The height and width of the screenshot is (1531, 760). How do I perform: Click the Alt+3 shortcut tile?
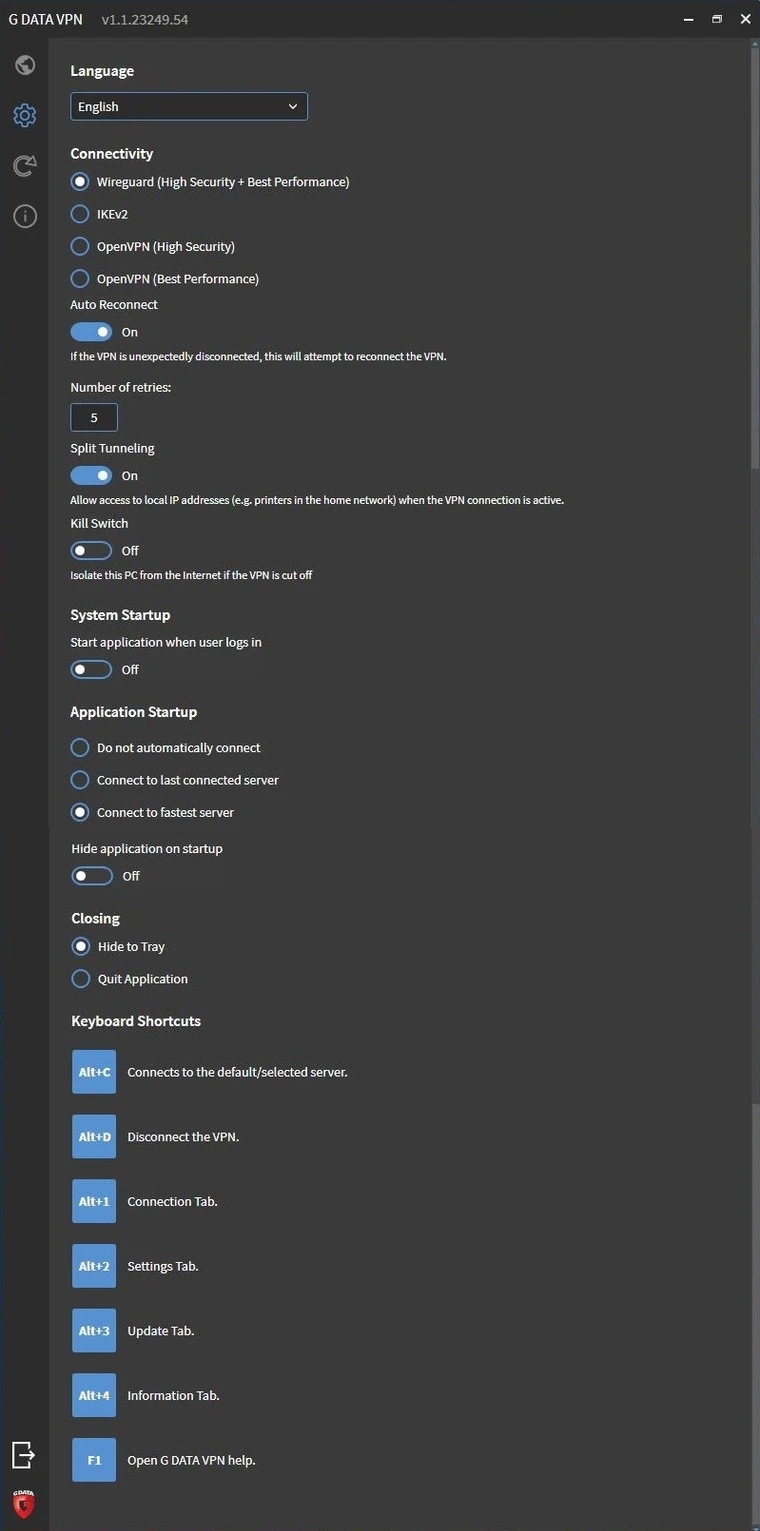click(94, 1331)
